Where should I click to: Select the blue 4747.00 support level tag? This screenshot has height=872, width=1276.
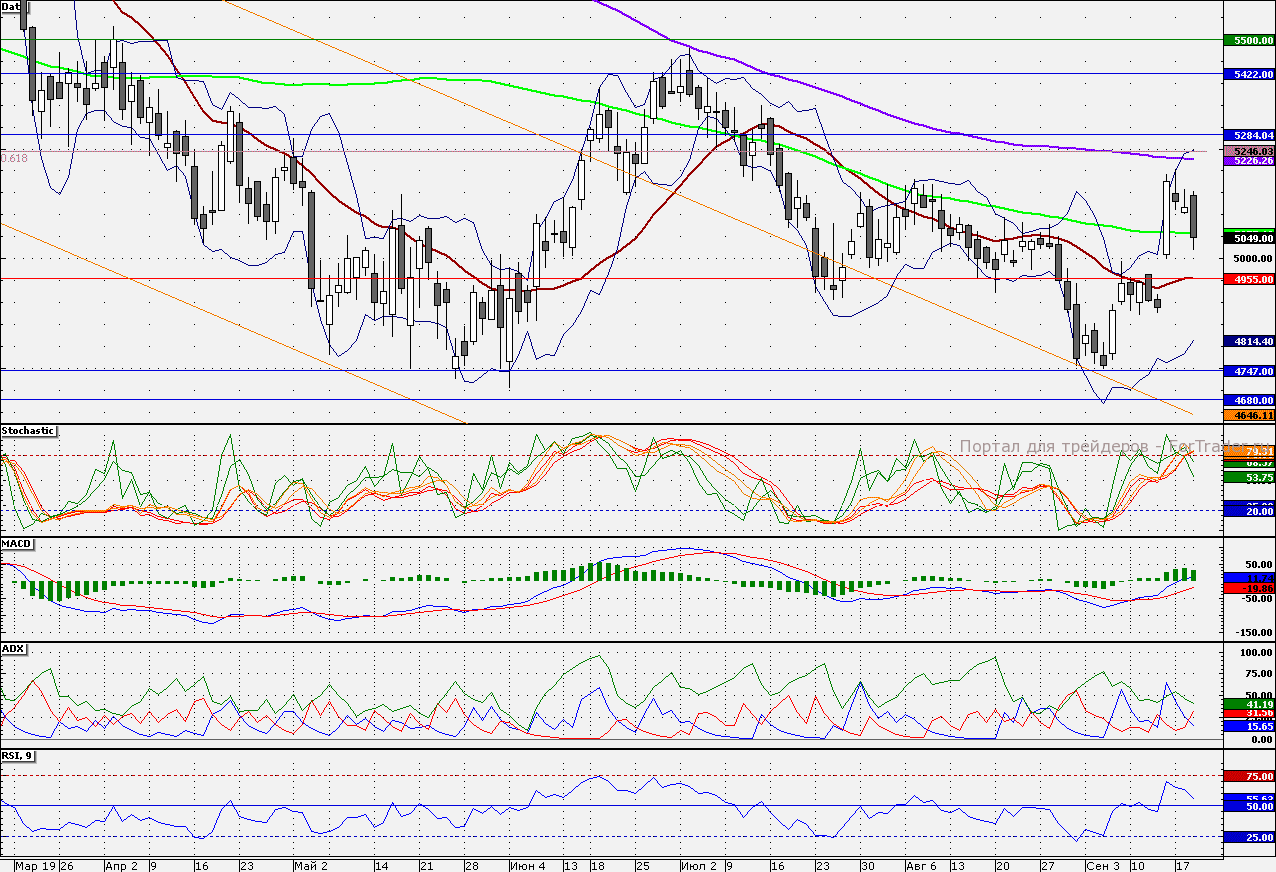click(x=1249, y=371)
